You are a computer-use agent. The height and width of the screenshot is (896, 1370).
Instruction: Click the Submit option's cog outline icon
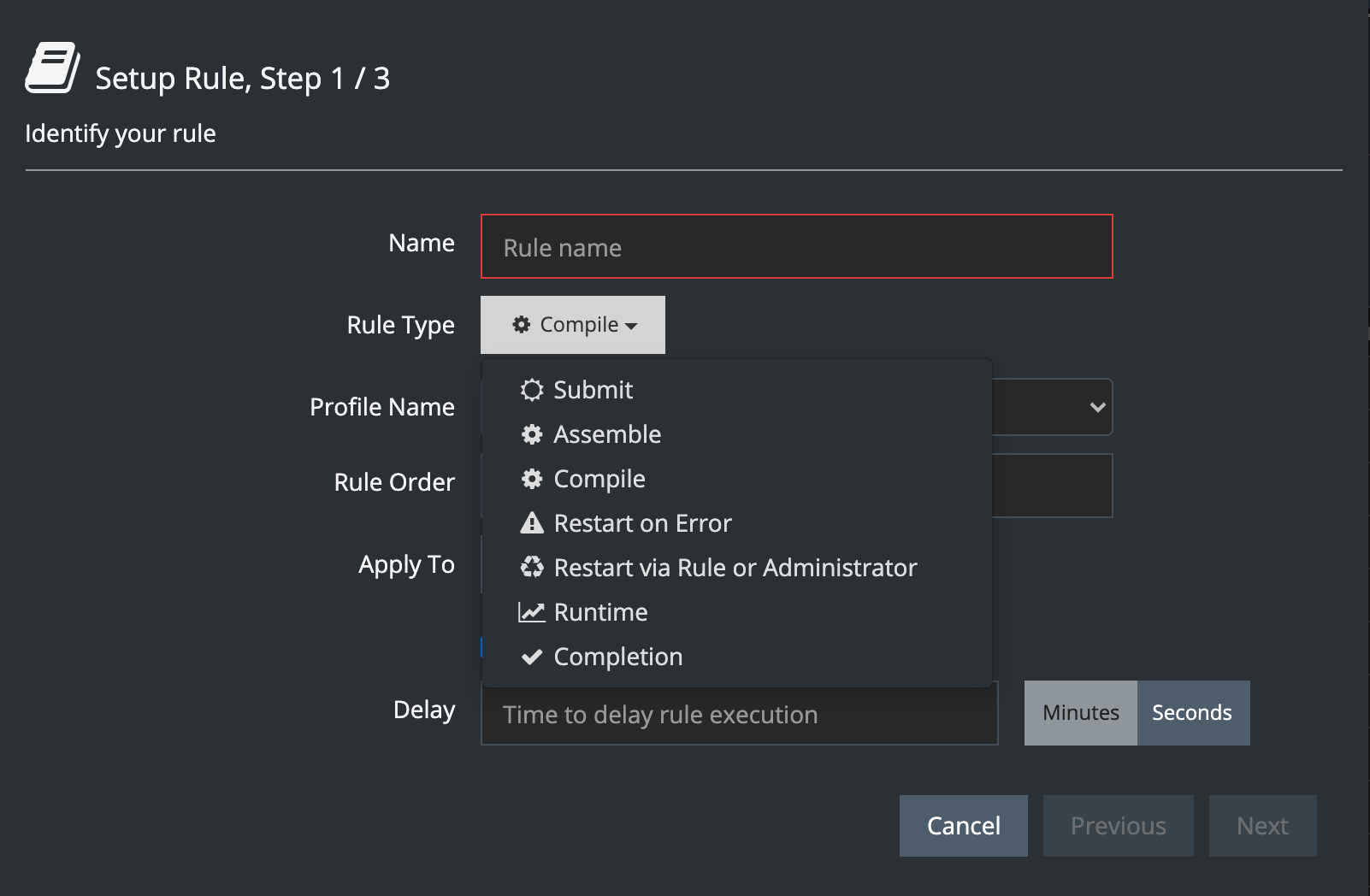(x=532, y=390)
